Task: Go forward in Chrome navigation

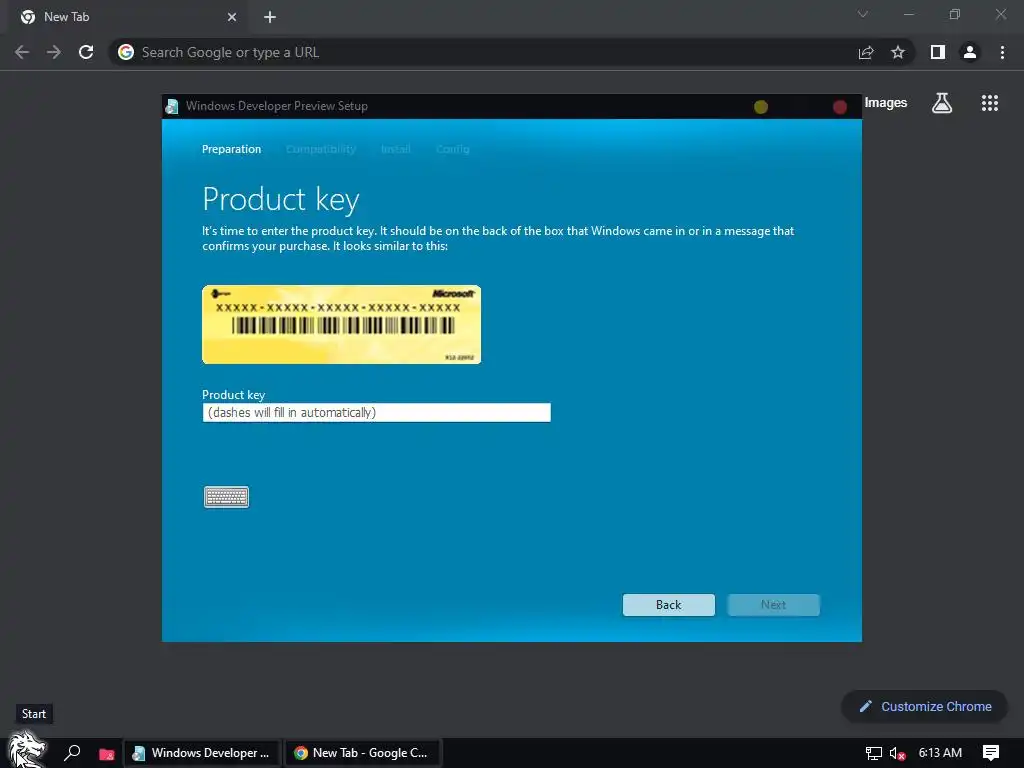Action: (x=54, y=52)
